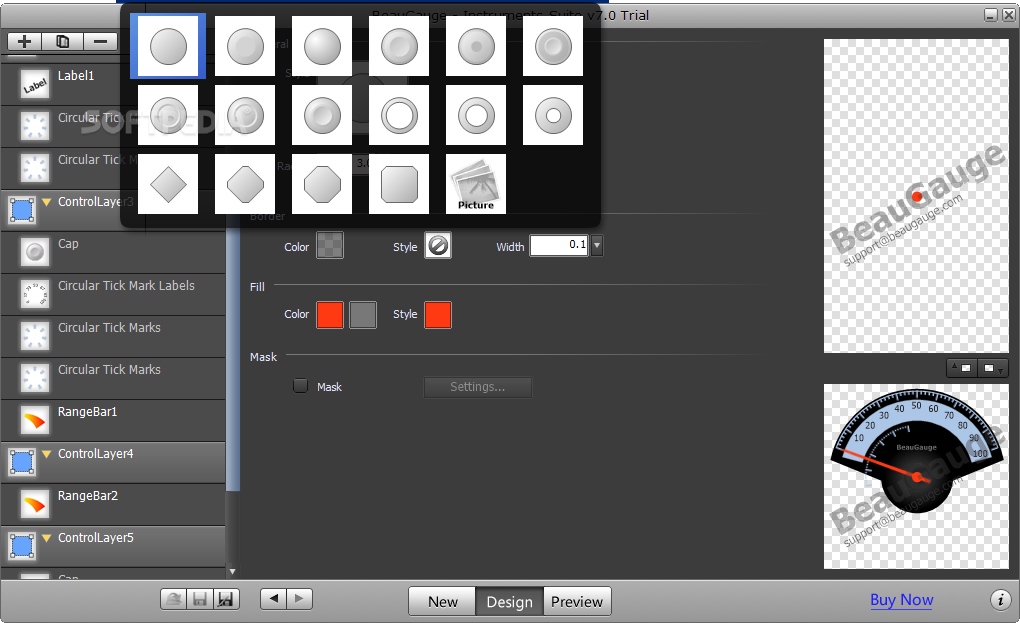
Task: Choose the sharp-cornered diamond cap shape
Action: coord(168,184)
